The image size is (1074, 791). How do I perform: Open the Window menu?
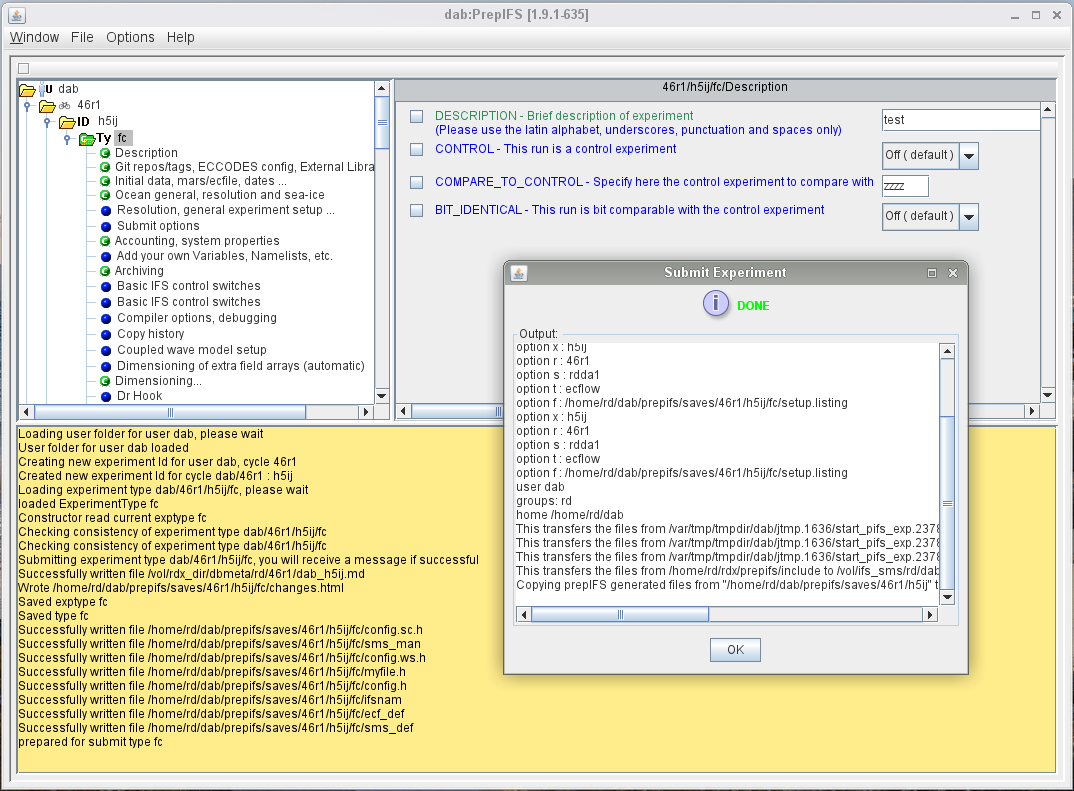coord(34,37)
